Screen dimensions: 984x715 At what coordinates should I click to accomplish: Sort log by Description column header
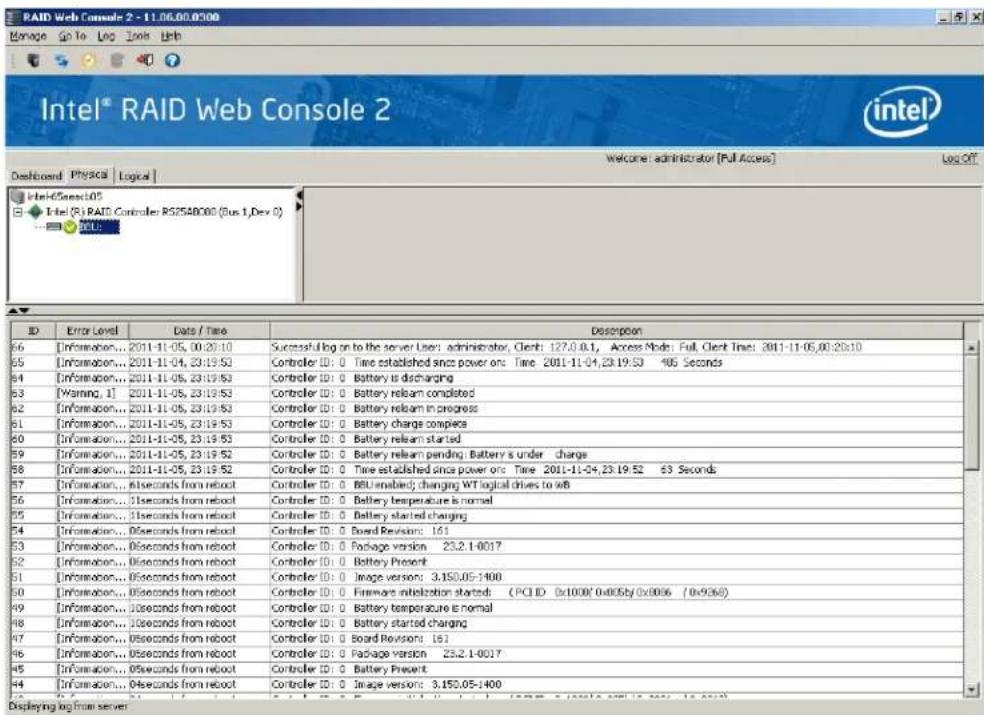616,331
